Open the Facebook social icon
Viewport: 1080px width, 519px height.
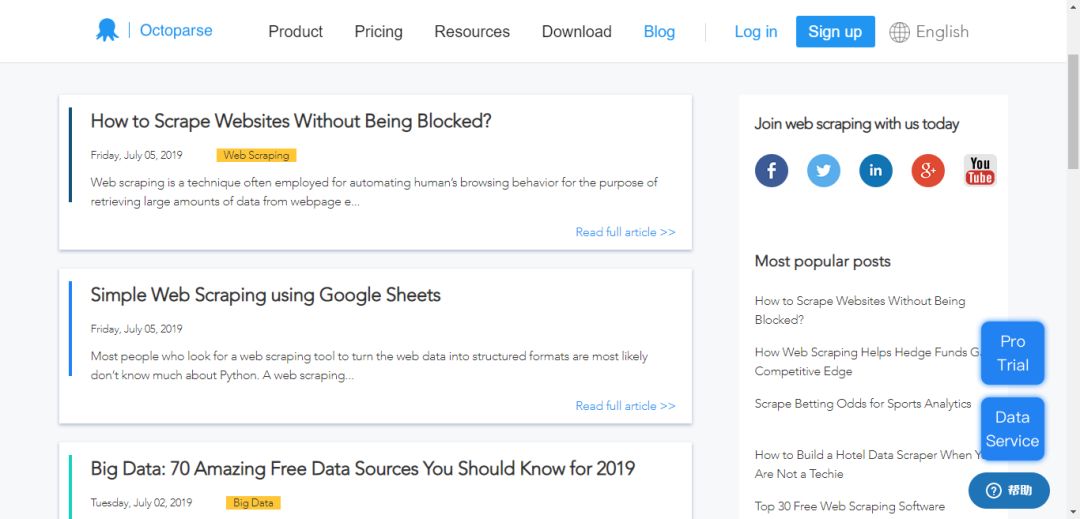click(771, 170)
